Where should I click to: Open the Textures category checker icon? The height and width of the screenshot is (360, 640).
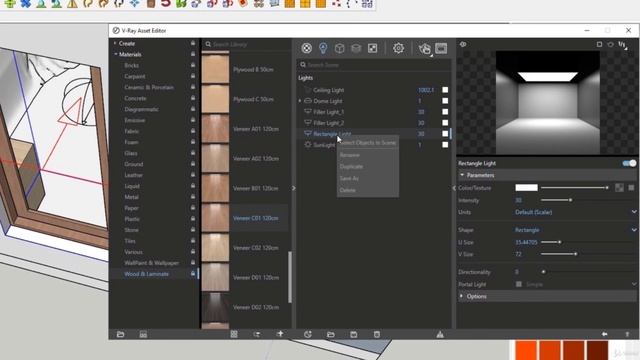[373, 48]
